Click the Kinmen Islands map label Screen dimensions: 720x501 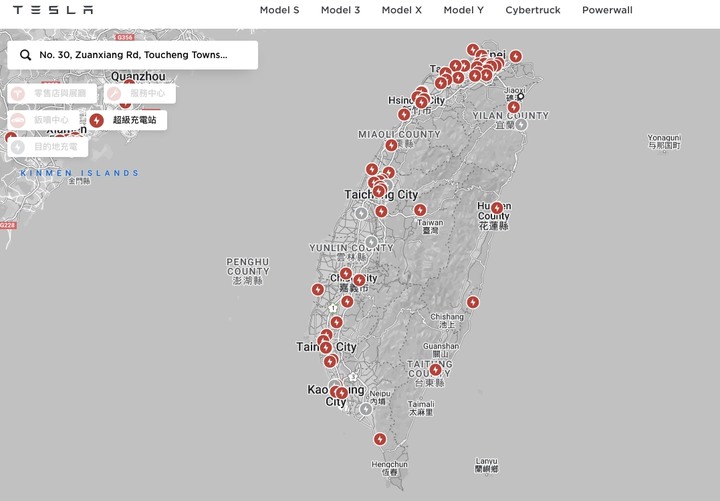[79, 173]
